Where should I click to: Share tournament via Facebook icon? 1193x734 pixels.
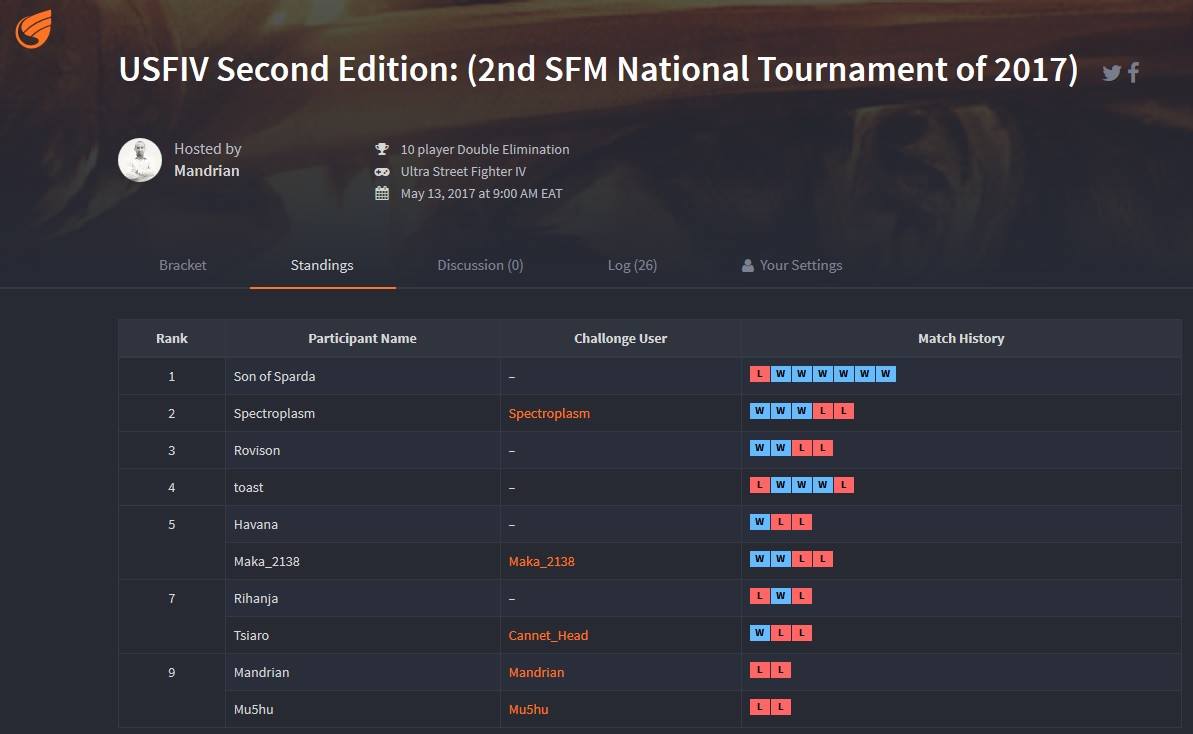click(1134, 72)
